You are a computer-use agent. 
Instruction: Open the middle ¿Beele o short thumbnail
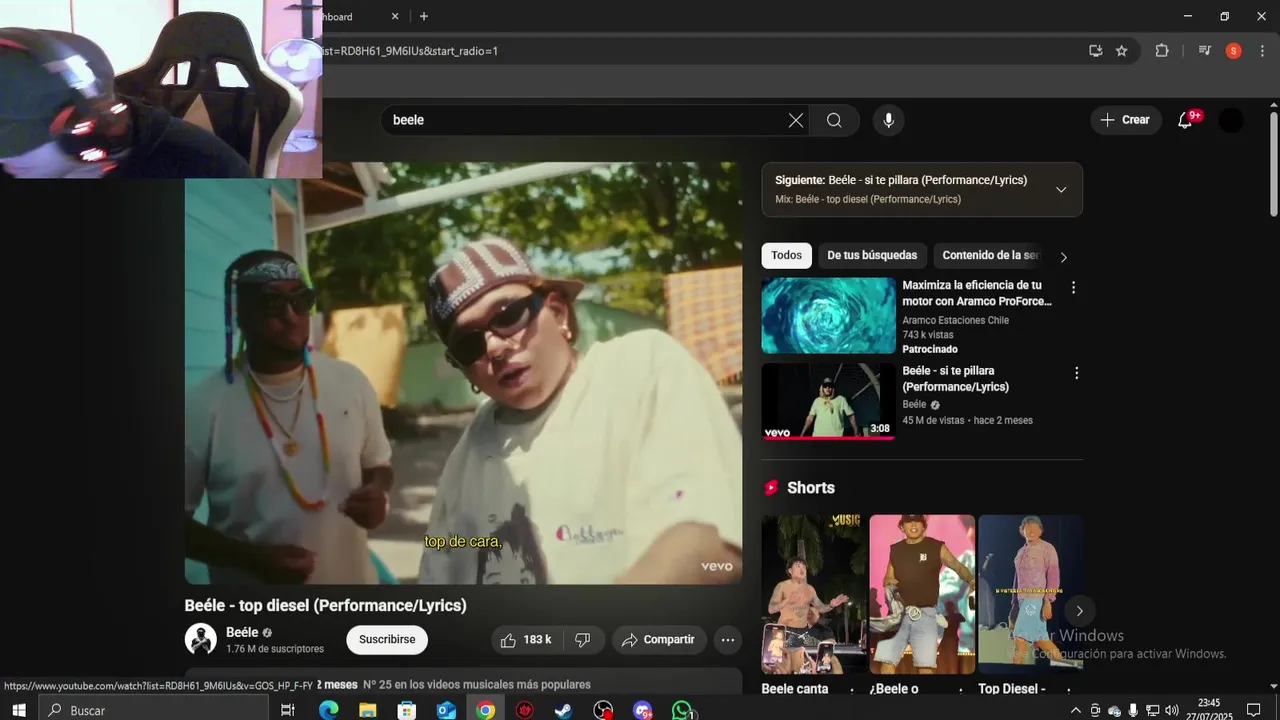(x=922, y=594)
